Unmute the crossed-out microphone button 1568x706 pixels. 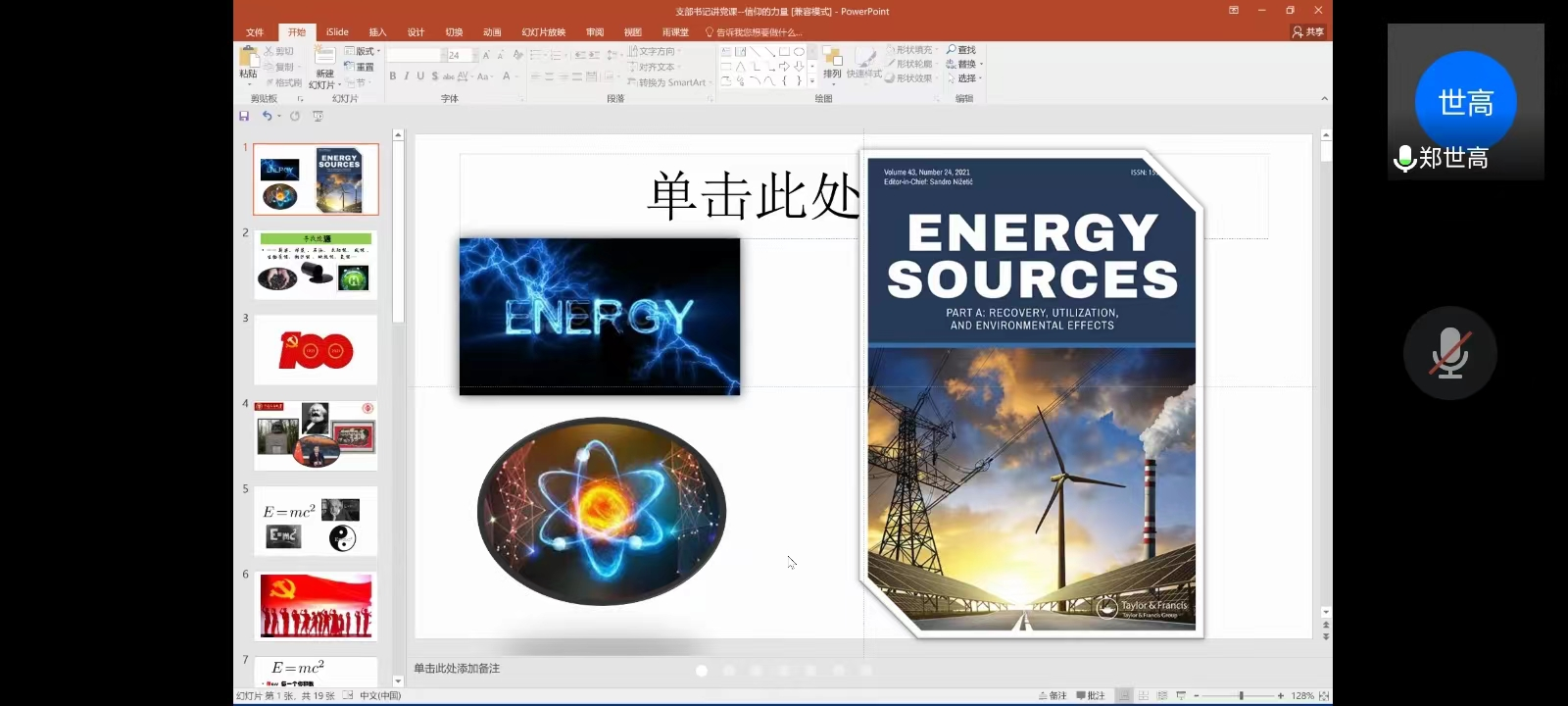click(x=1449, y=353)
